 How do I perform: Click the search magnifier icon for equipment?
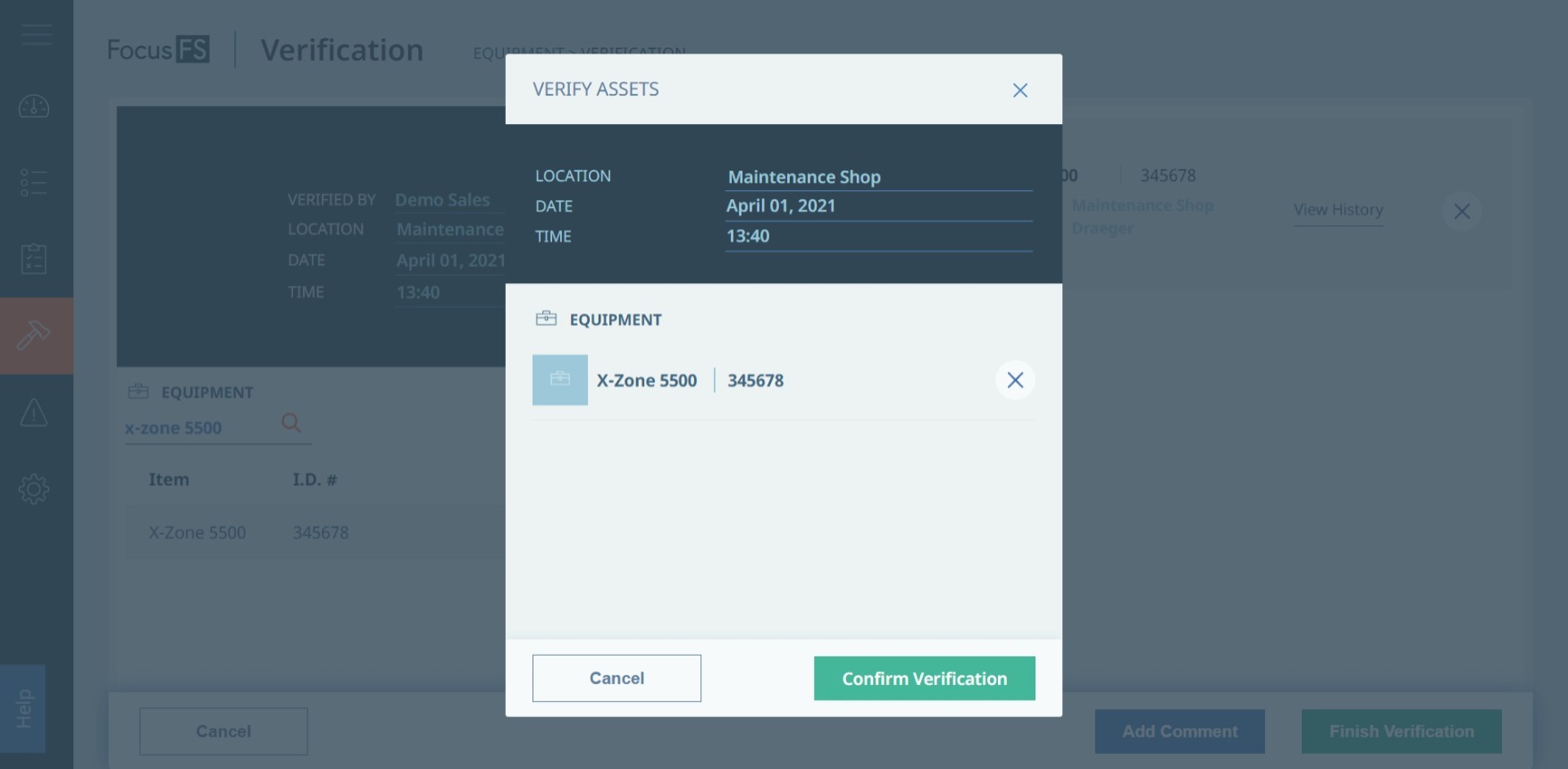tap(291, 423)
